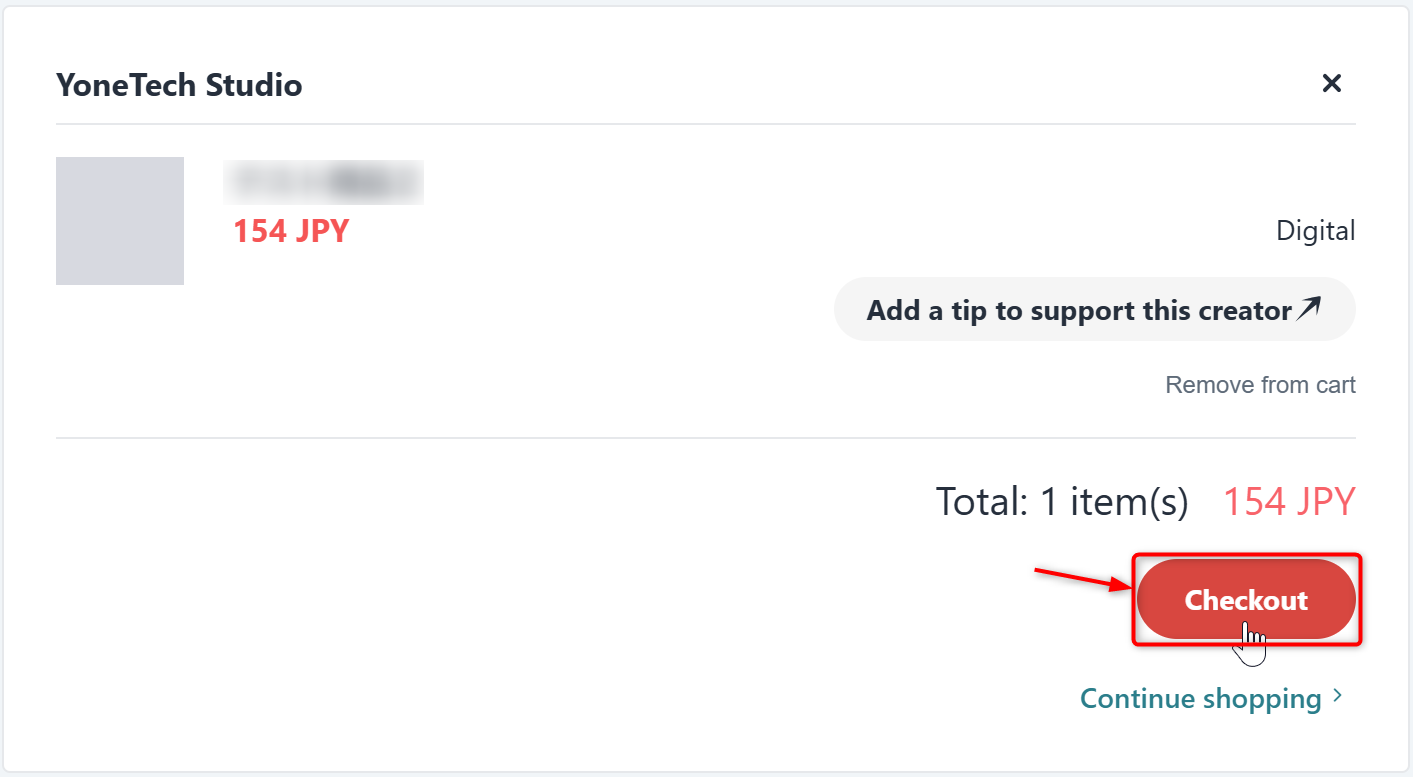
Task: Click the "1 item(s)" count text
Action: (1114, 501)
